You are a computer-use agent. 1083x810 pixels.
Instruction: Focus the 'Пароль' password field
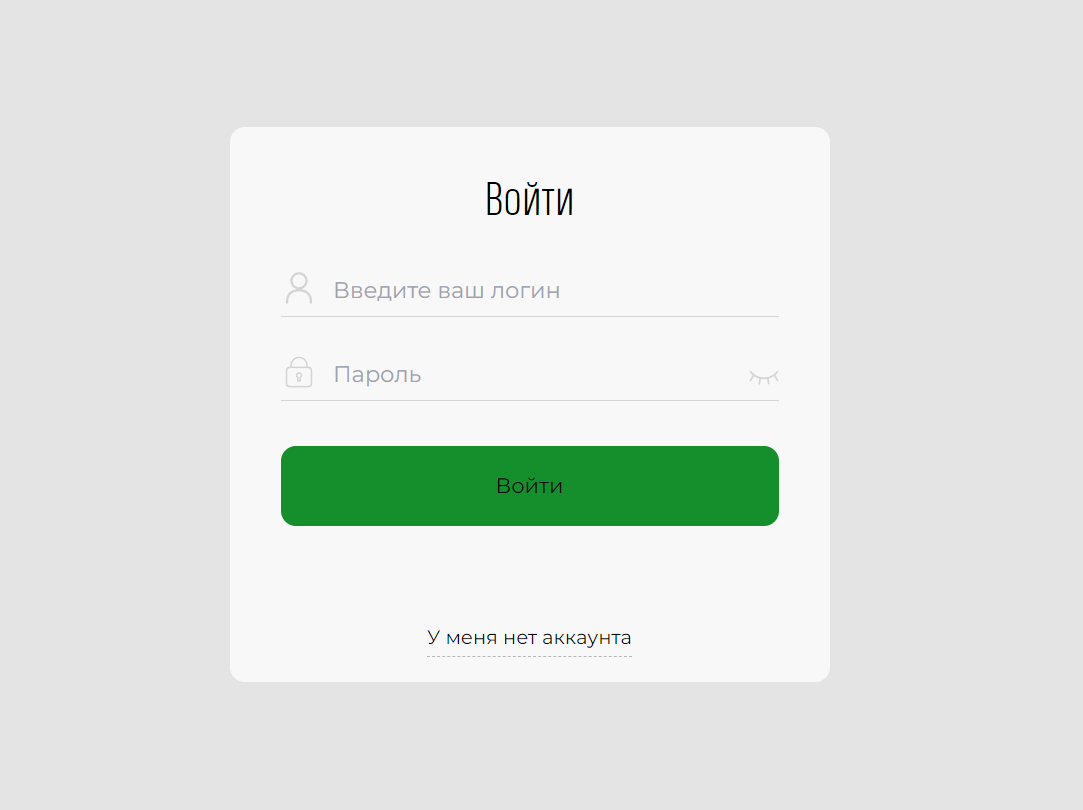[530, 374]
